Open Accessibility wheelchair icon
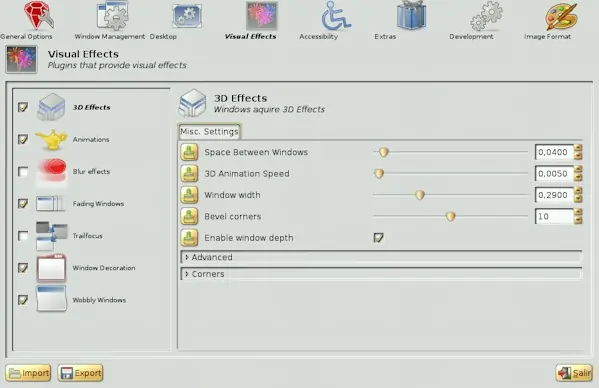Image resolution: width=599 pixels, height=388 pixels. (336, 16)
